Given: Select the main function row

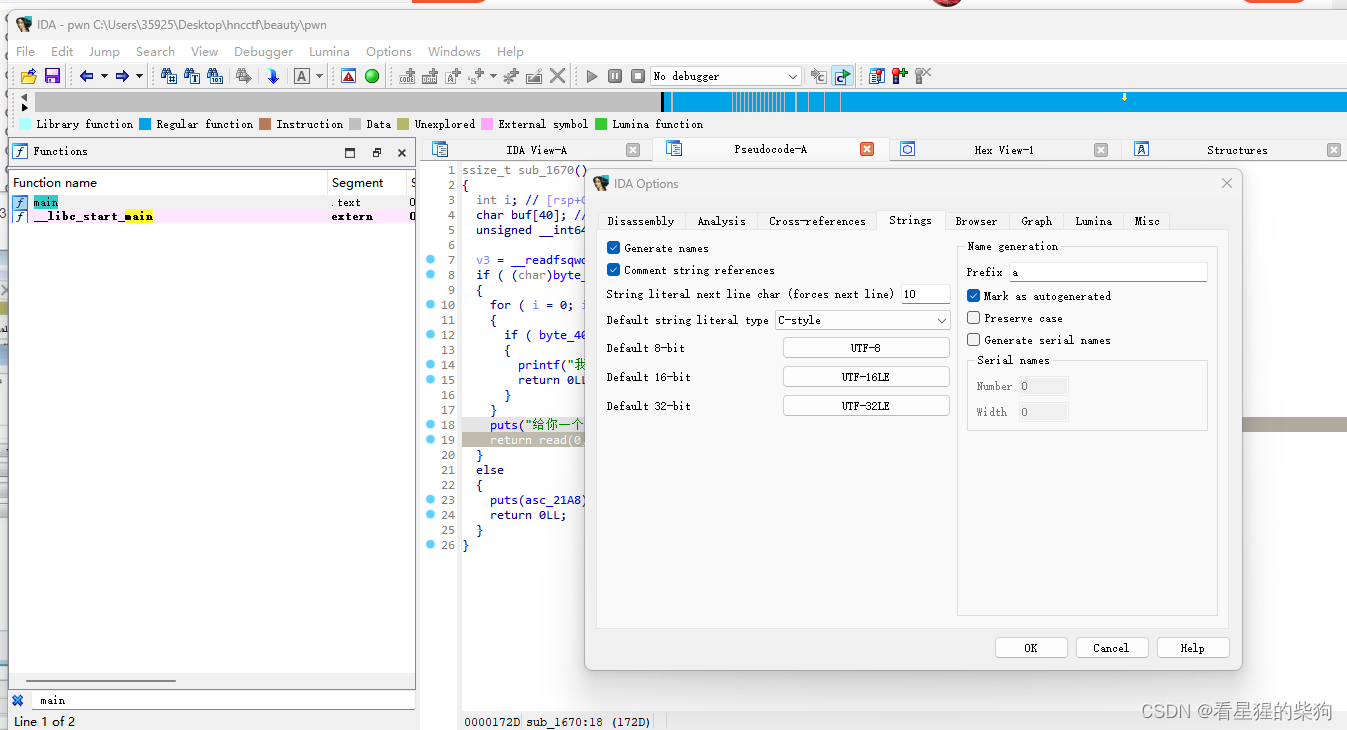Looking at the screenshot, I should [212, 202].
